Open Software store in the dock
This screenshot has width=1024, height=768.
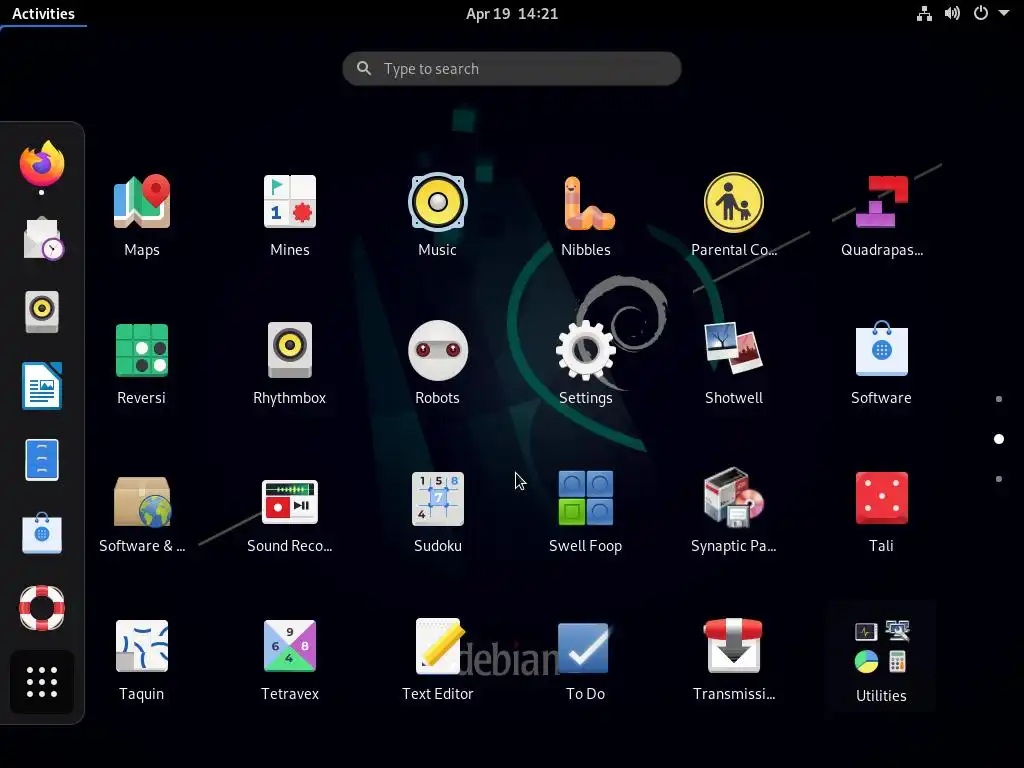[42, 534]
